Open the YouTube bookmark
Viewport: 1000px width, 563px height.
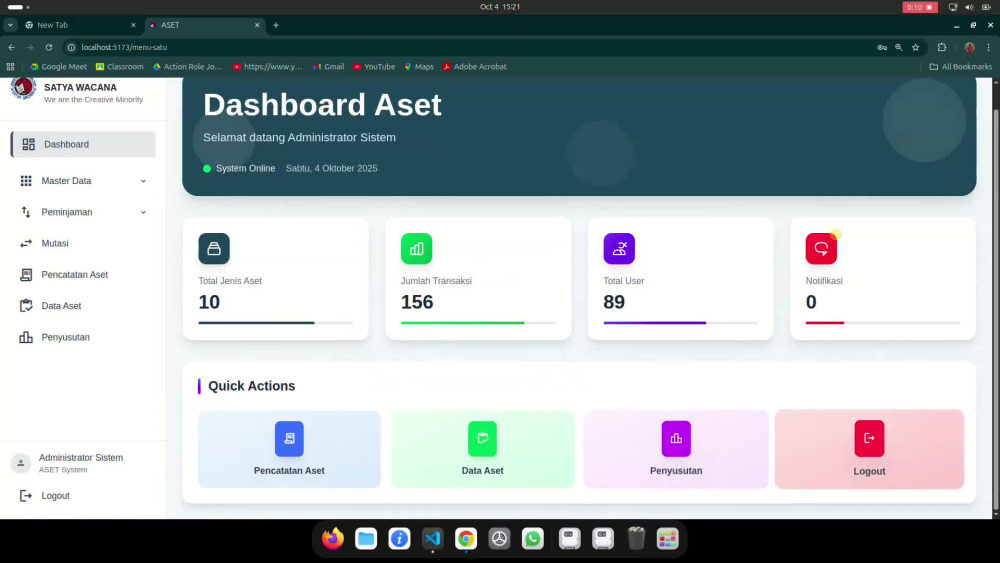pyautogui.click(x=374, y=66)
